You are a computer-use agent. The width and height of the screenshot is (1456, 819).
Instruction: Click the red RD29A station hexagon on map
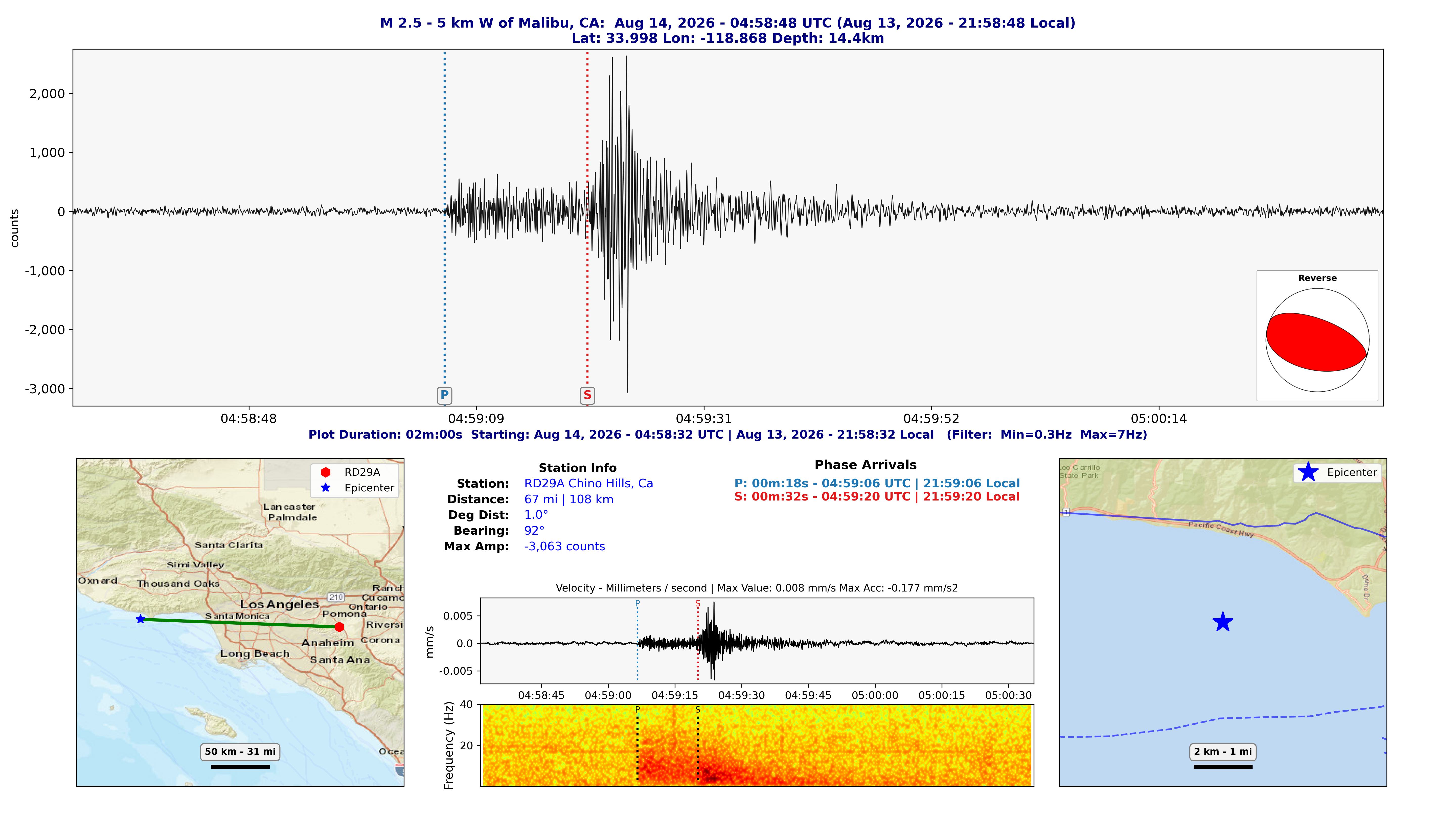click(x=339, y=627)
